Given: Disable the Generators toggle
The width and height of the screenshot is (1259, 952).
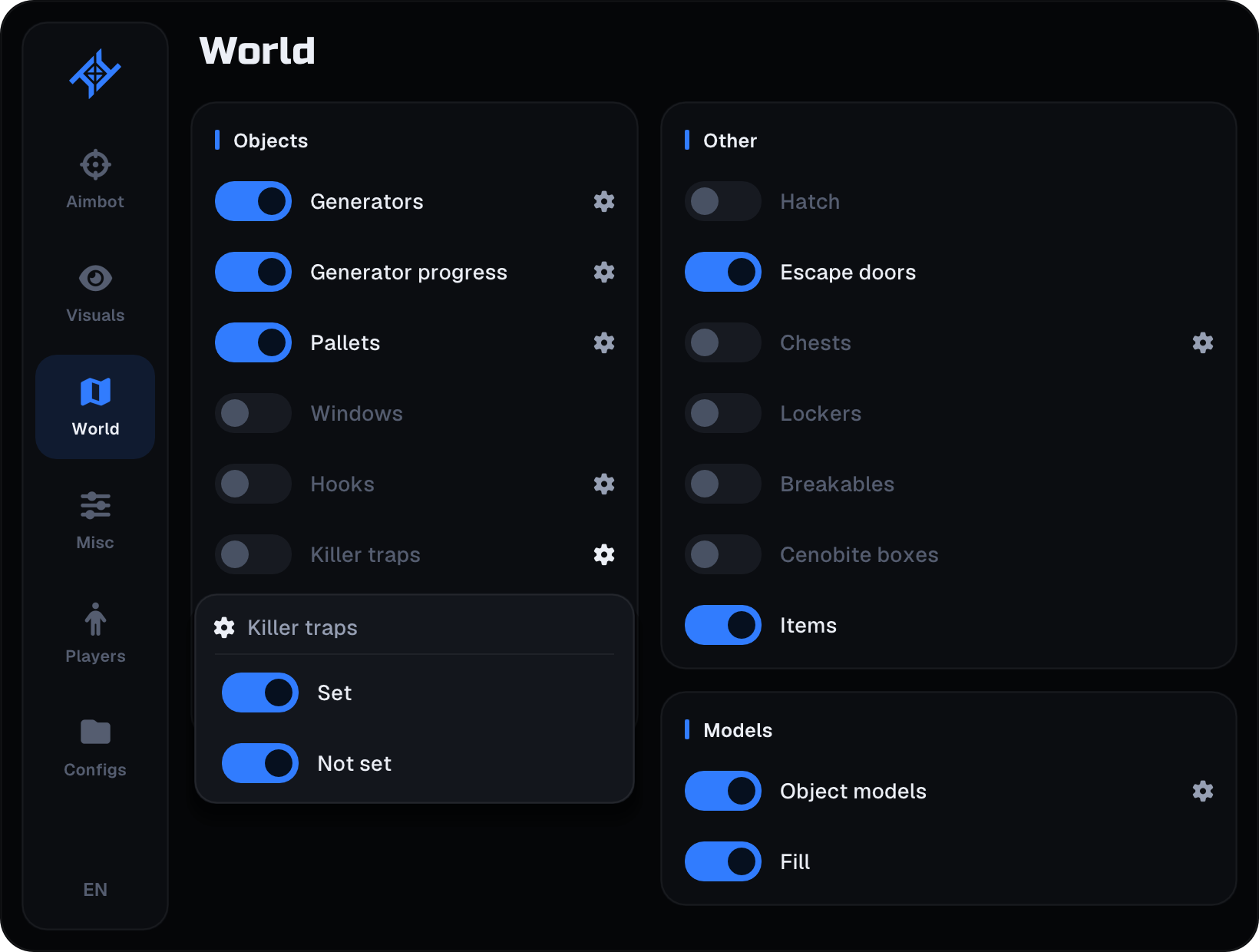Looking at the screenshot, I should (x=253, y=201).
